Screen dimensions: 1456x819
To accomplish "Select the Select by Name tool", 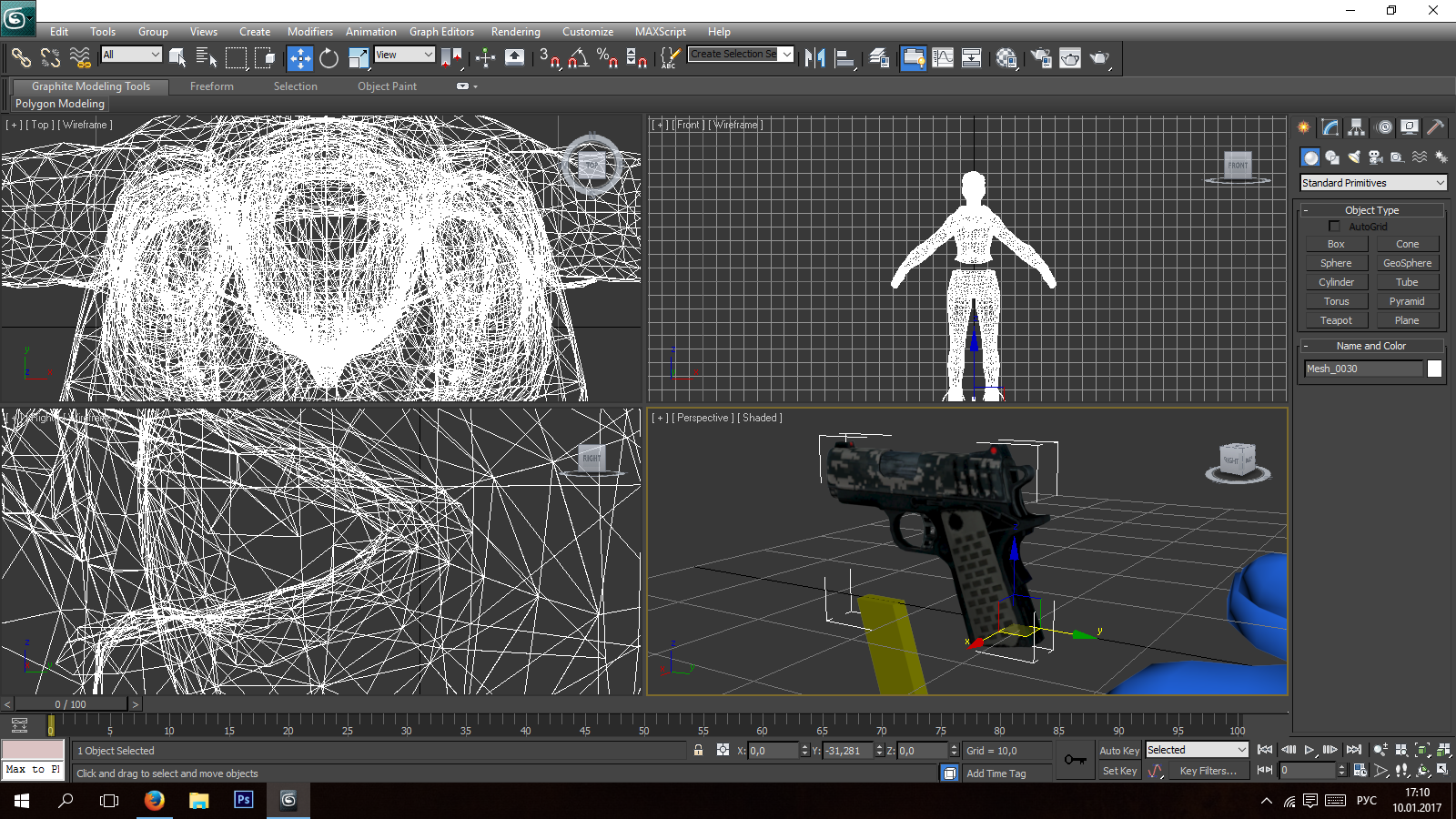I will point(206,58).
